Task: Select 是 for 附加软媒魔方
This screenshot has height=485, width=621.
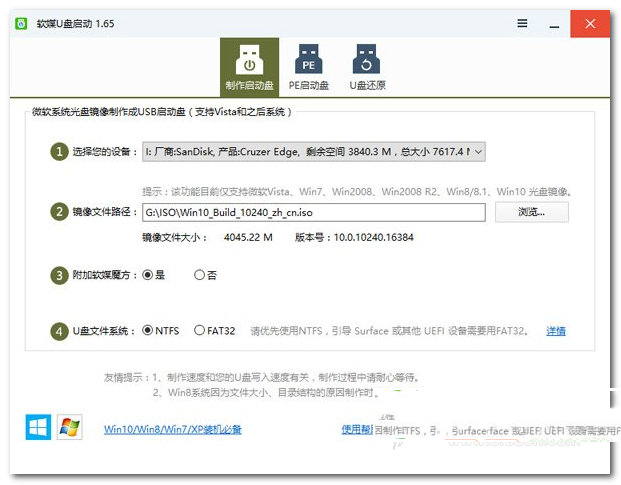Action: [x=148, y=274]
